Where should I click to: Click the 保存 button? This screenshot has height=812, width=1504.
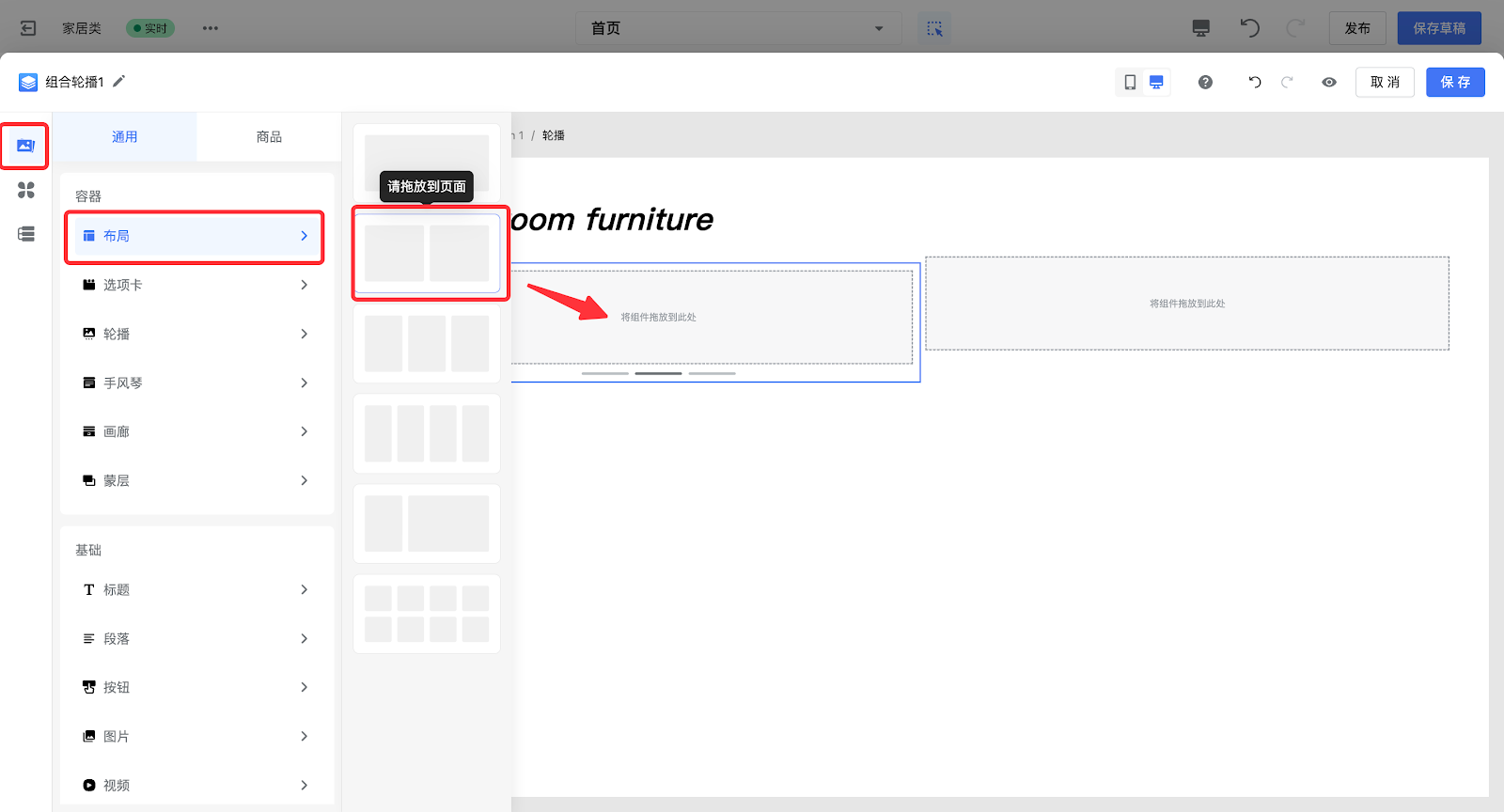[1455, 83]
